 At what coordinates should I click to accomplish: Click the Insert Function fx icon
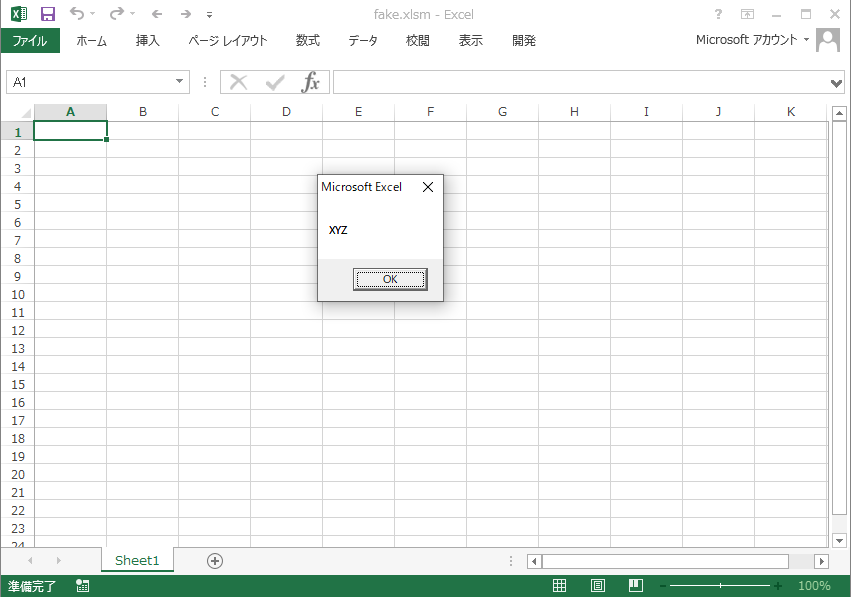tap(311, 82)
